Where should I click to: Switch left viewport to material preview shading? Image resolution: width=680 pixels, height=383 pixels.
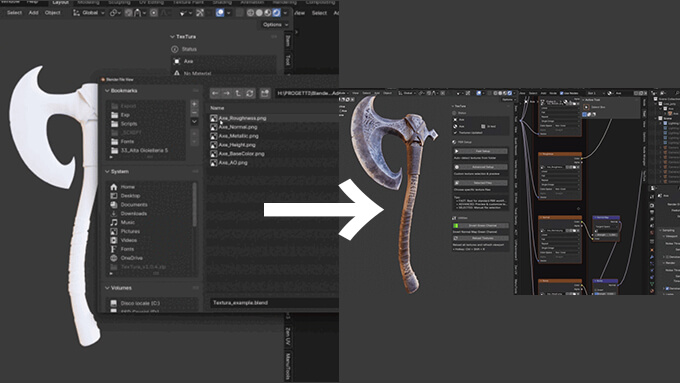268,13
